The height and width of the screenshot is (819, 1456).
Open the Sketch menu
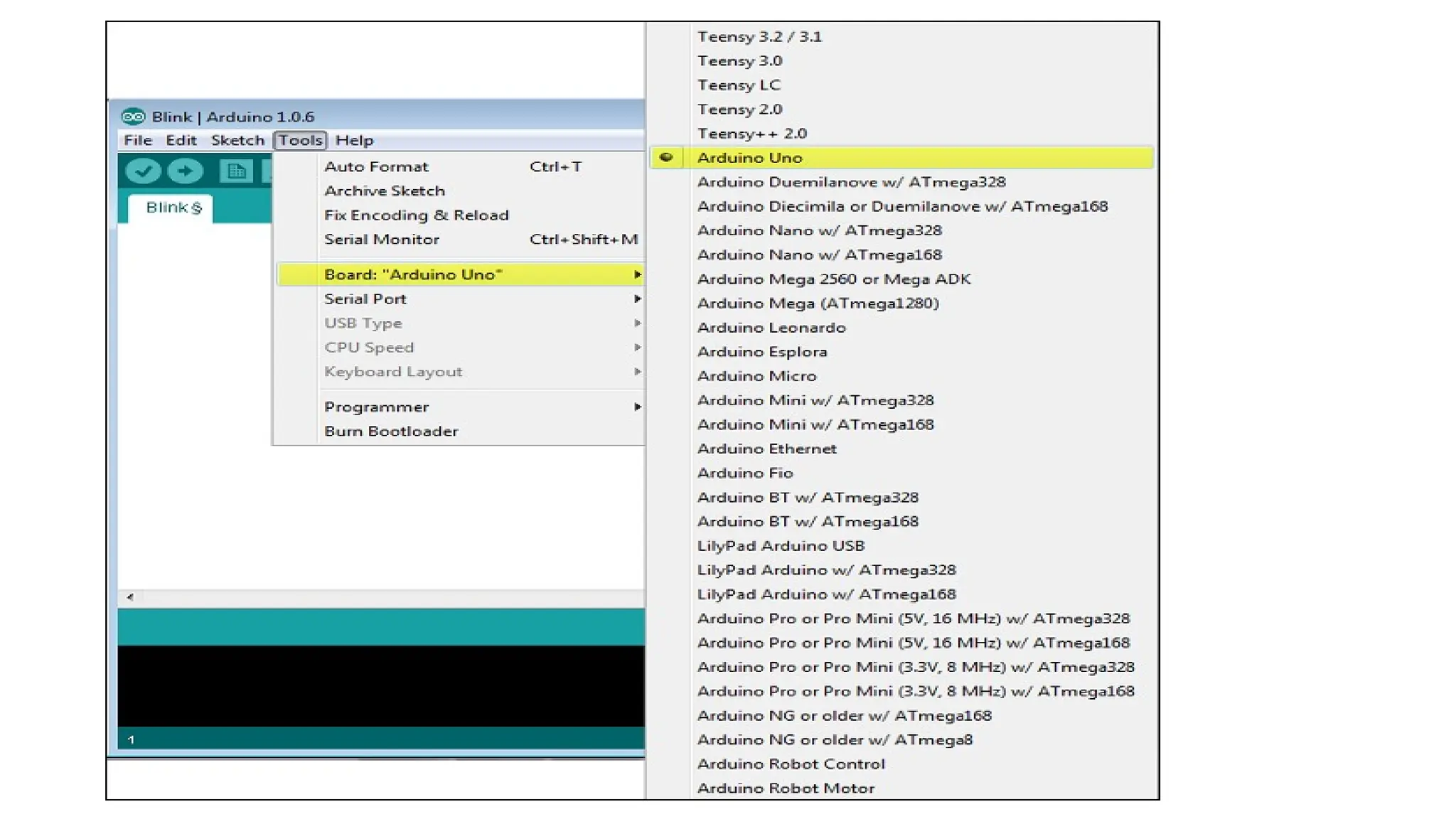[237, 140]
